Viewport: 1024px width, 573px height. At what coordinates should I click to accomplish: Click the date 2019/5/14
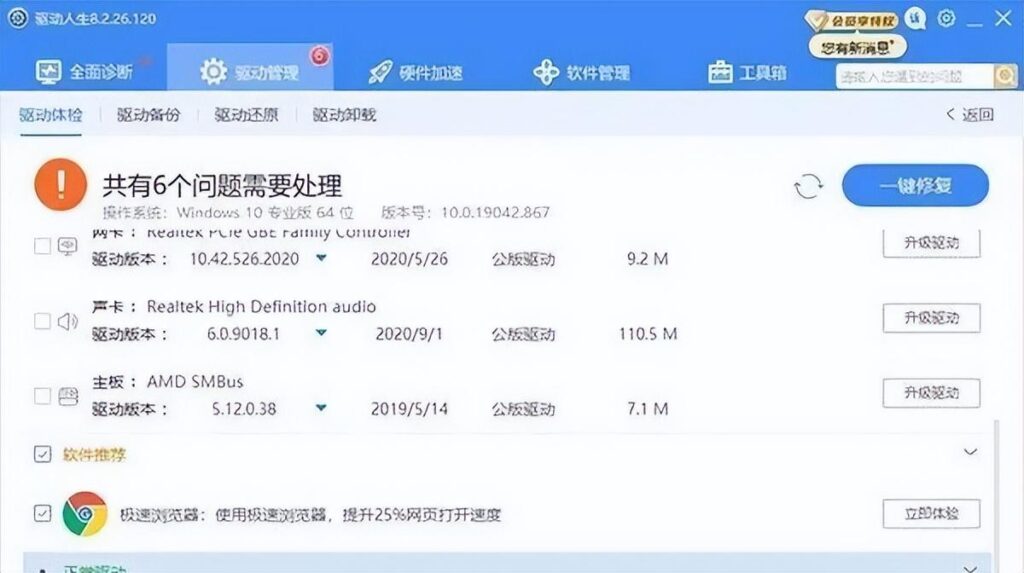(x=409, y=409)
